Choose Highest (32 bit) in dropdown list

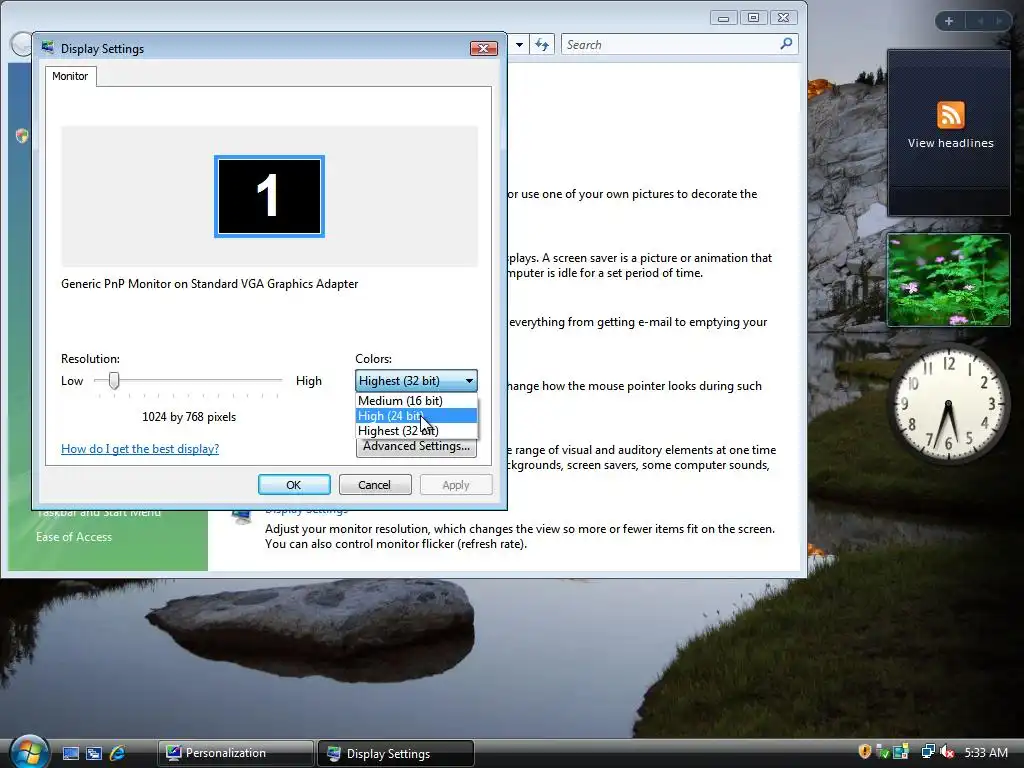tap(417, 430)
